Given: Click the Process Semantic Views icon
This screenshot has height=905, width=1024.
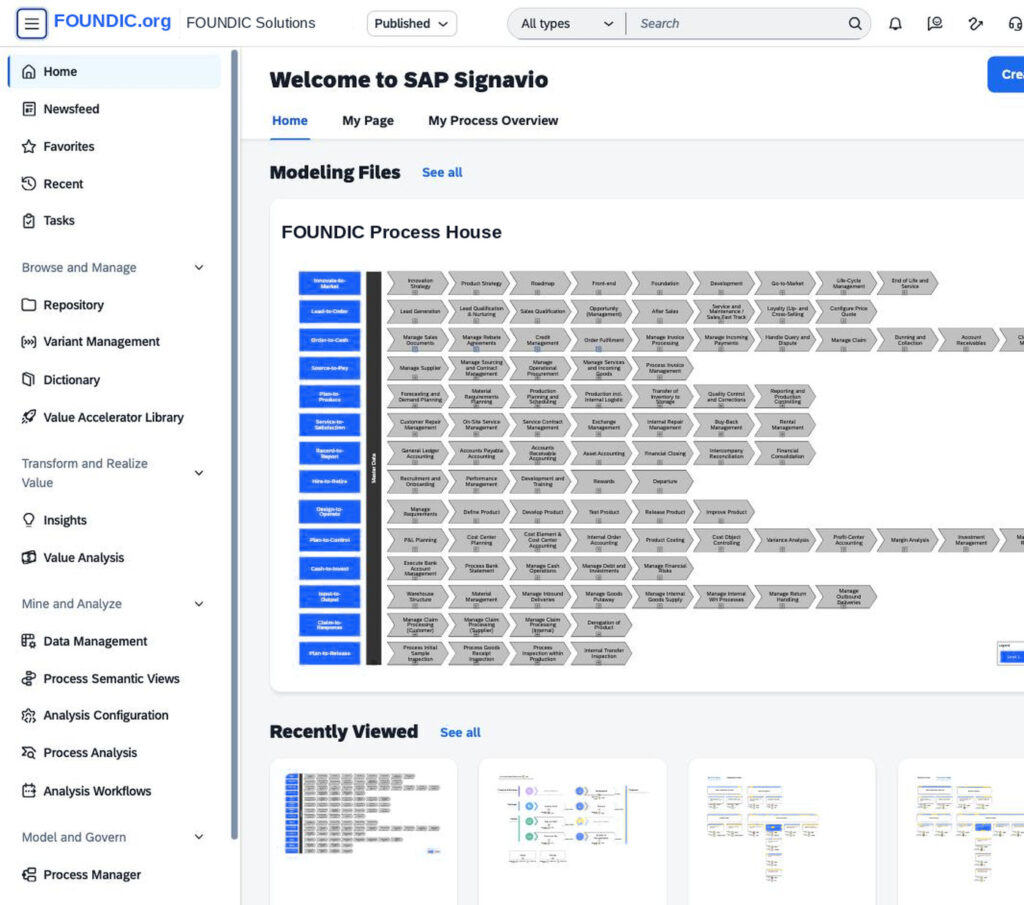Looking at the screenshot, I should click(x=29, y=678).
